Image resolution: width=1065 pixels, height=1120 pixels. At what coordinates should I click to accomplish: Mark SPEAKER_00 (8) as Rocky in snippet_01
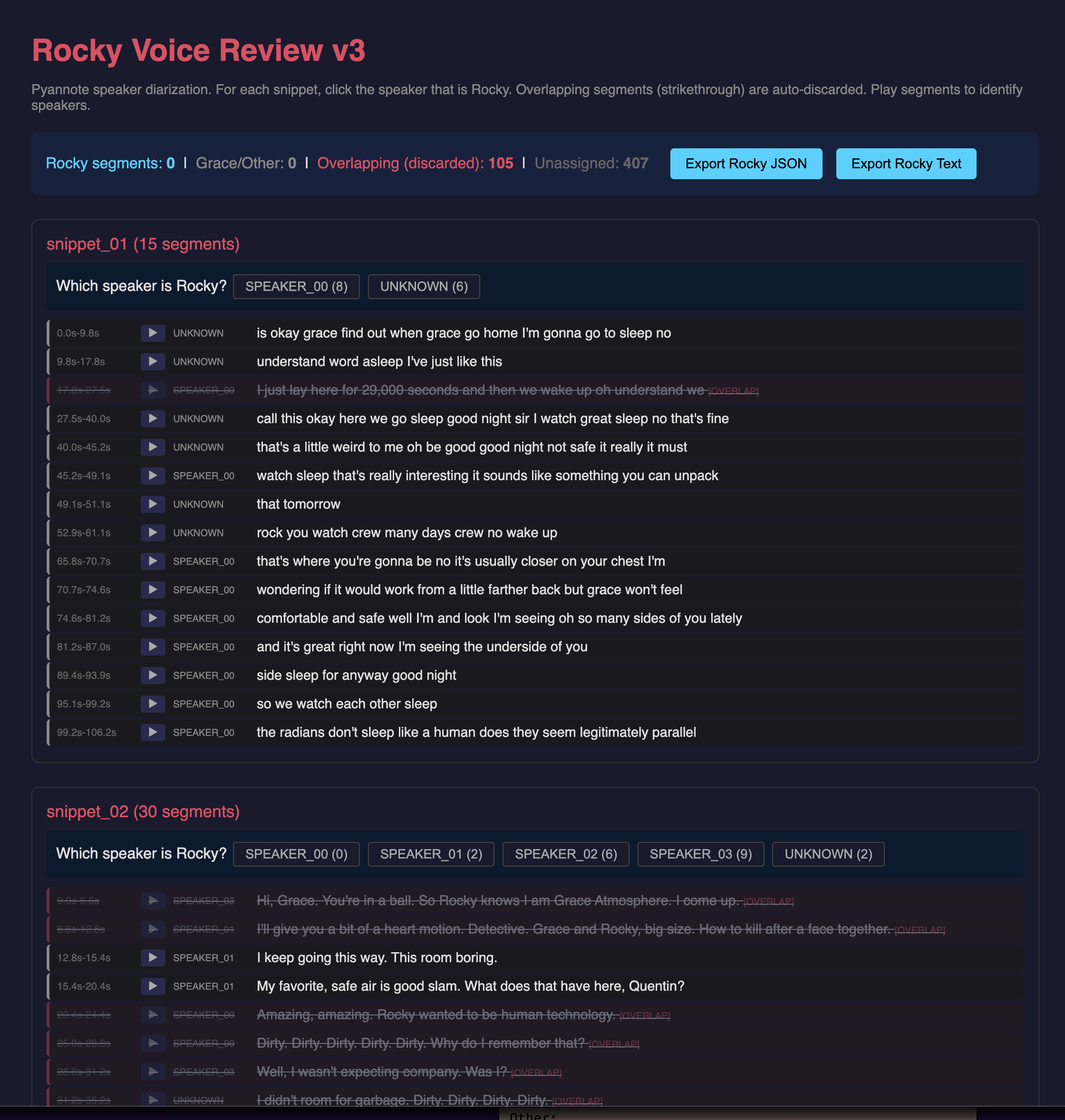[296, 287]
